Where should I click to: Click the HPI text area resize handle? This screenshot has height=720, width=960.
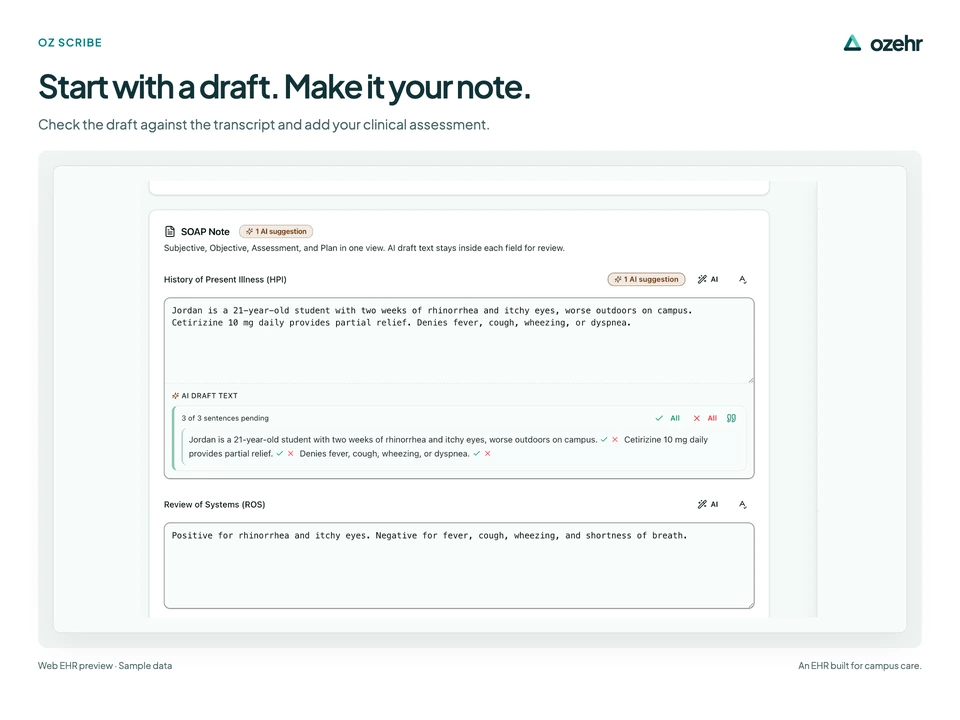751,380
